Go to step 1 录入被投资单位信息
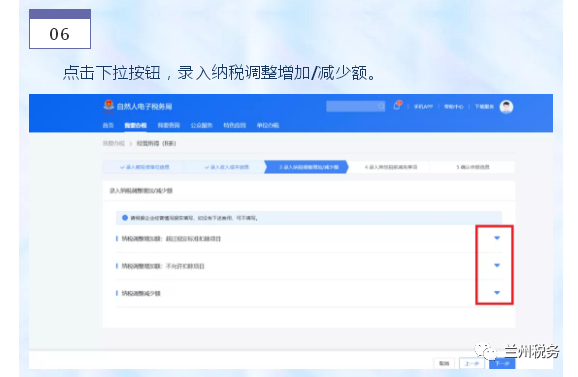The height and width of the screenshot is (377, 578). [144, 167]
